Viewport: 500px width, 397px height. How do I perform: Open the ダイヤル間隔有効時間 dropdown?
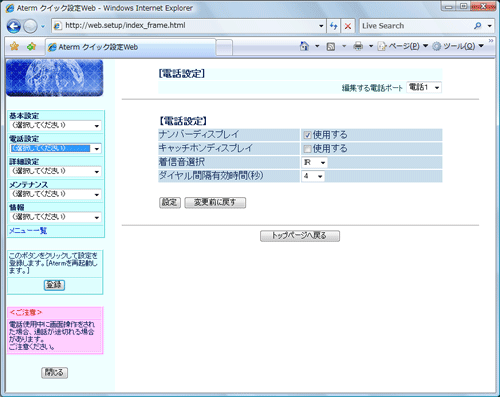pyautogui.click(x=313, y=176)
